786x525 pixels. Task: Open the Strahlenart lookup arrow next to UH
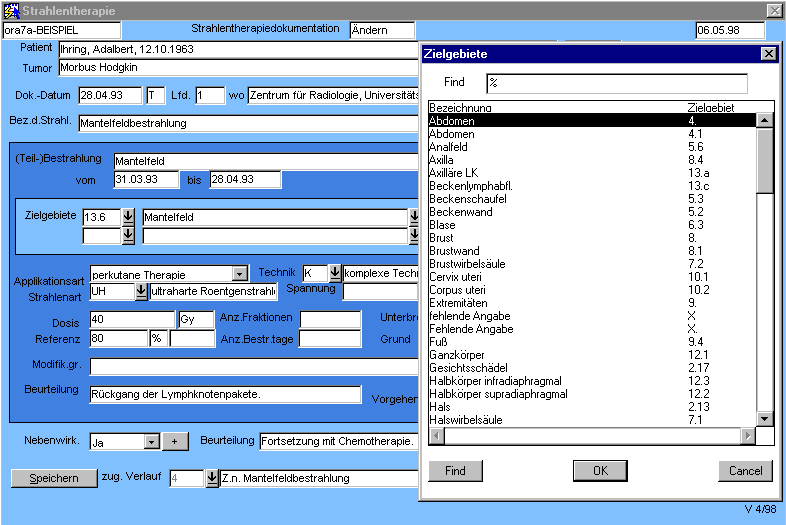pos(141,291)
